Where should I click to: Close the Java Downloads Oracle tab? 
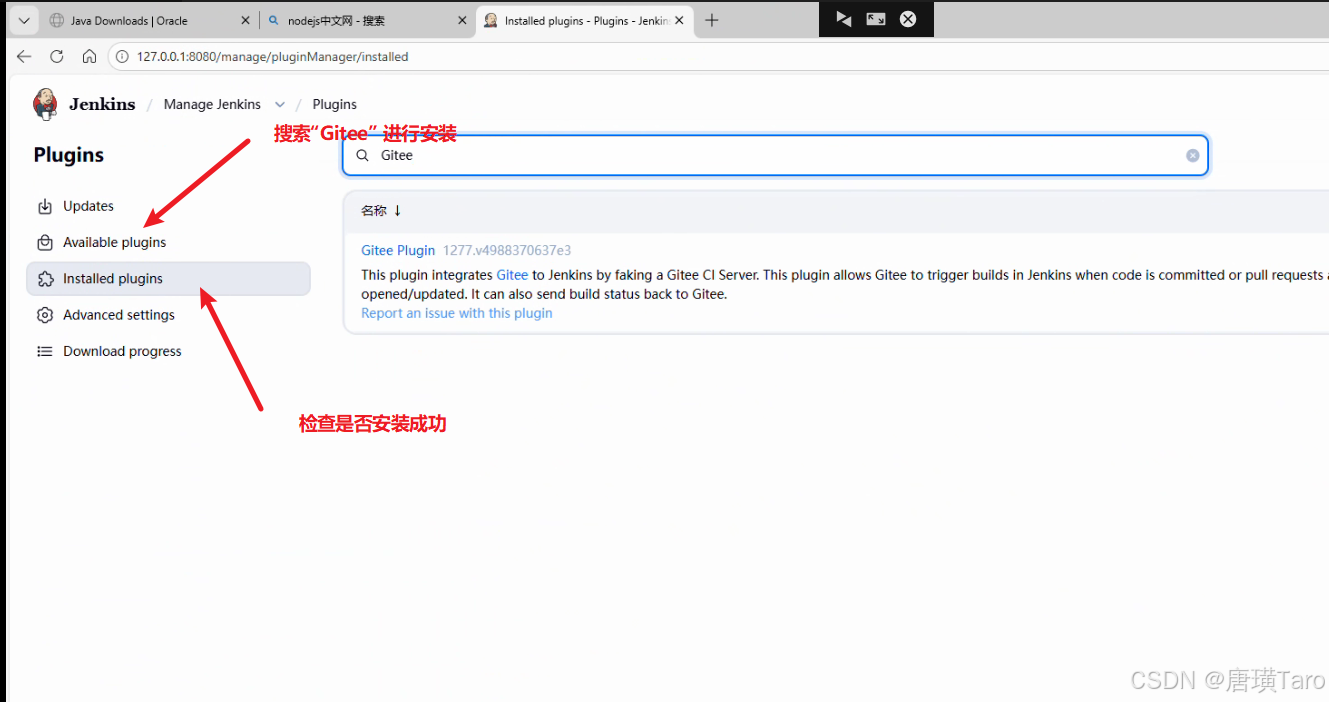(246, 20)
